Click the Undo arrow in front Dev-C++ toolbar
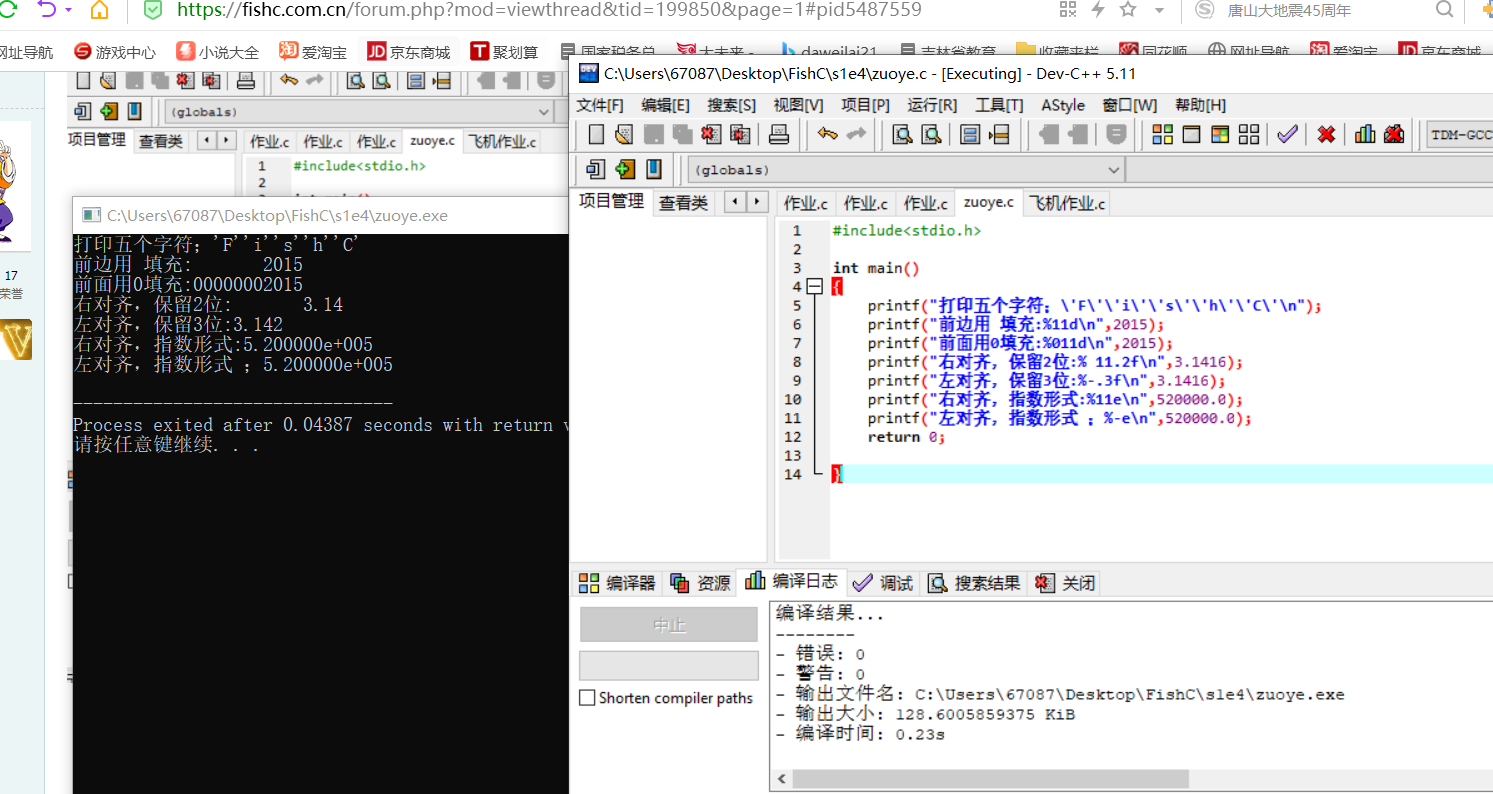Image resolution: width=1493 pixels, height=794 pixels. (827, 134)
